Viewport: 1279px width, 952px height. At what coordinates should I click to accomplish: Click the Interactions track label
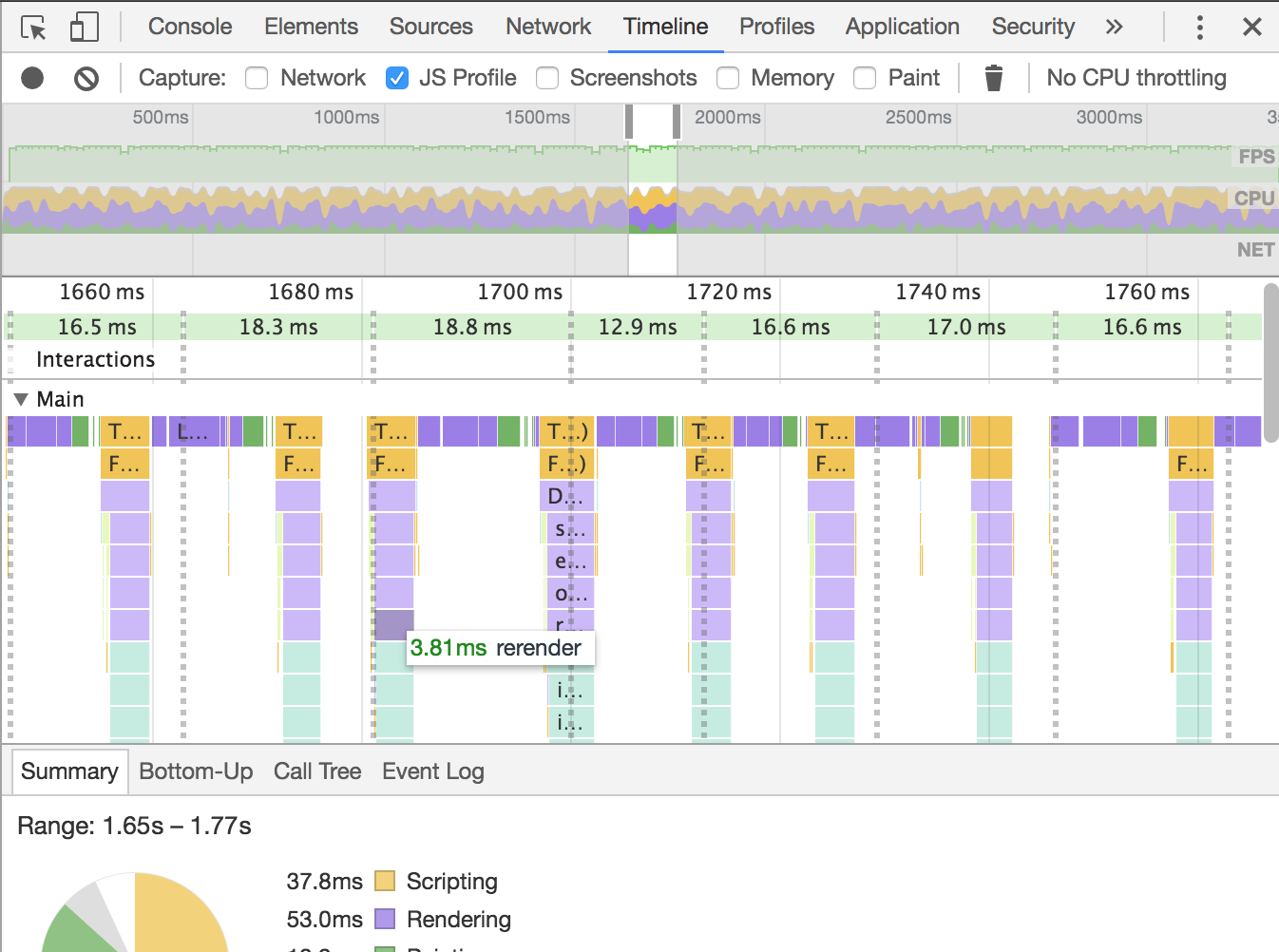coord(95,359)
